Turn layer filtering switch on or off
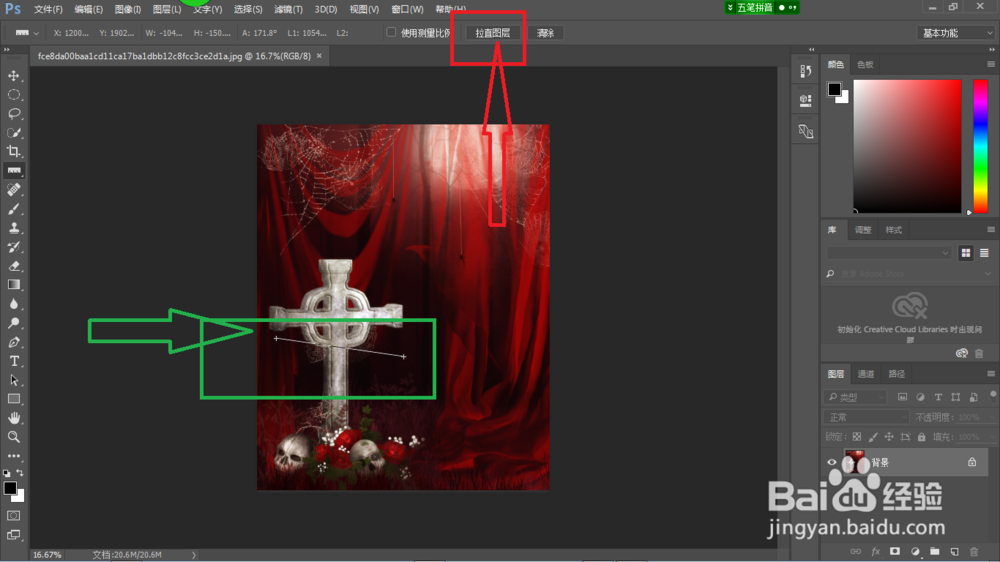This screenshot has width=1000, height=562. click(993, 395)
